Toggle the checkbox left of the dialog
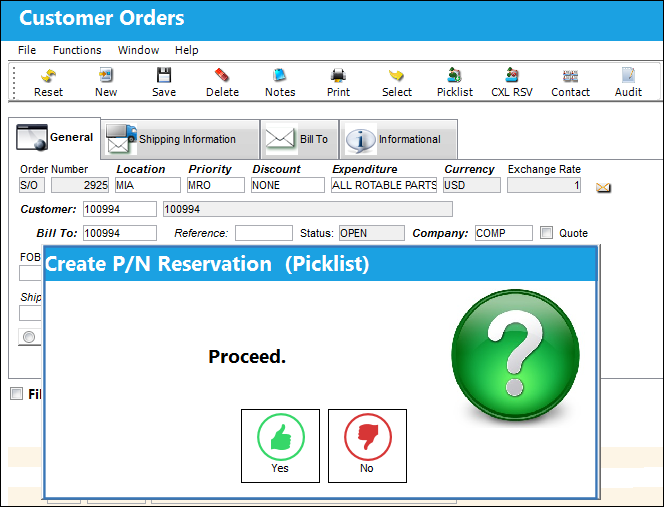This screenshot has width=664, height=507. [17, 393]
